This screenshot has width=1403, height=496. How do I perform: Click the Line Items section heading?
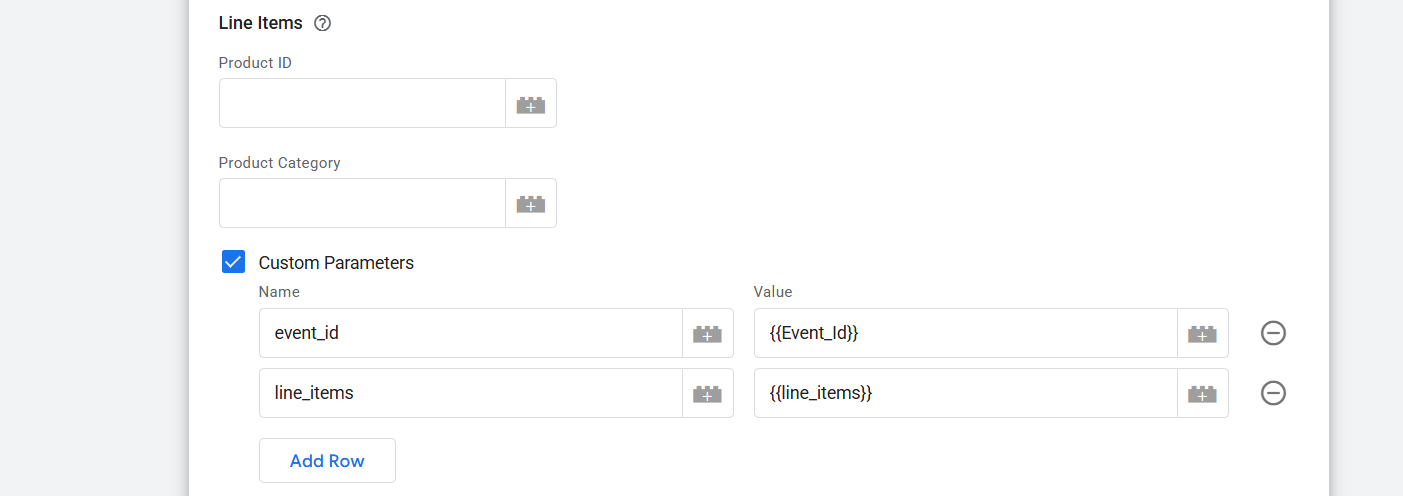(260, 23)
